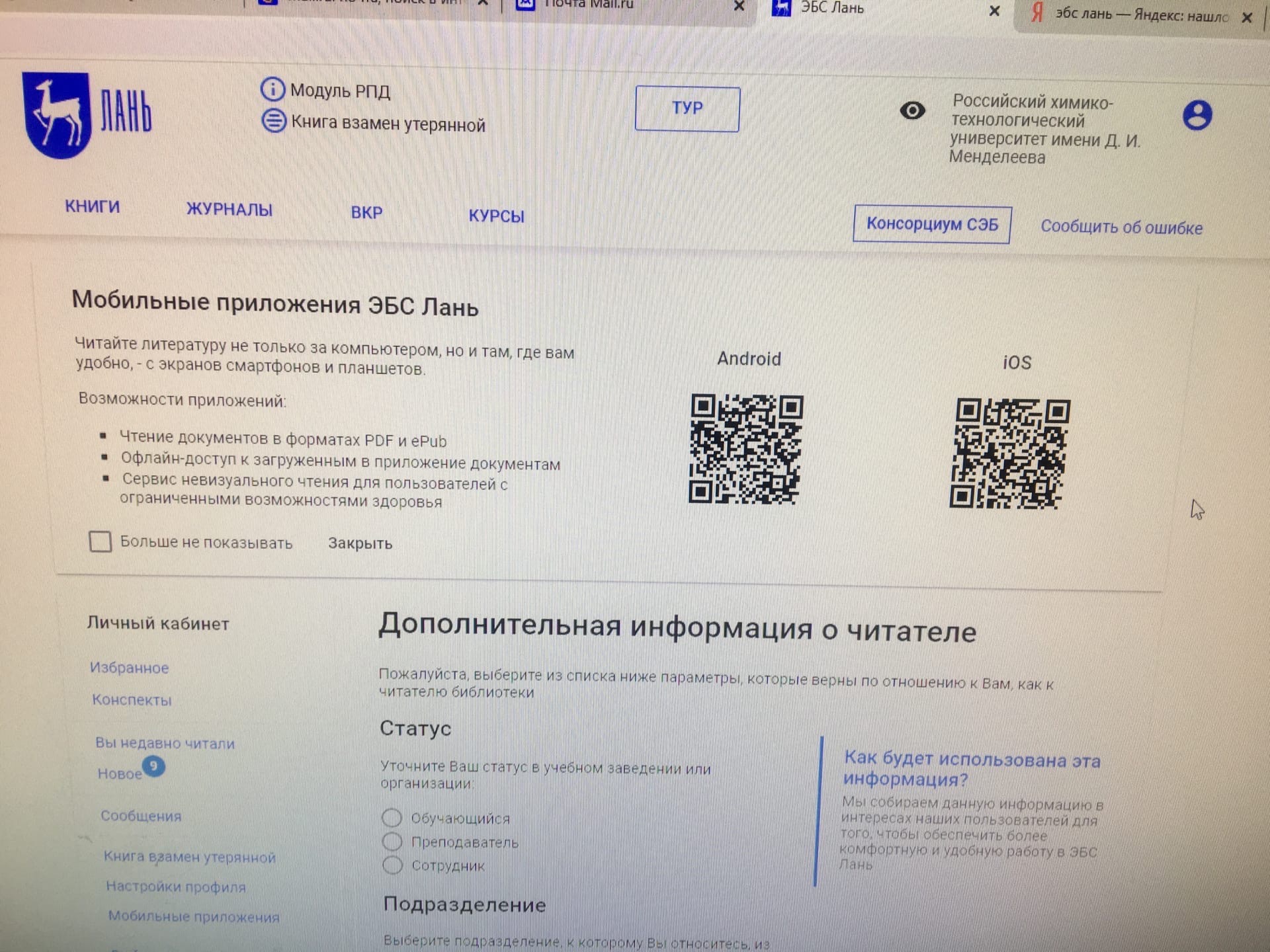Viewport: 1270px width, 952px height.
Task: Open the ЖУРНАЛЫ menu section
Action: pos(230,210)
